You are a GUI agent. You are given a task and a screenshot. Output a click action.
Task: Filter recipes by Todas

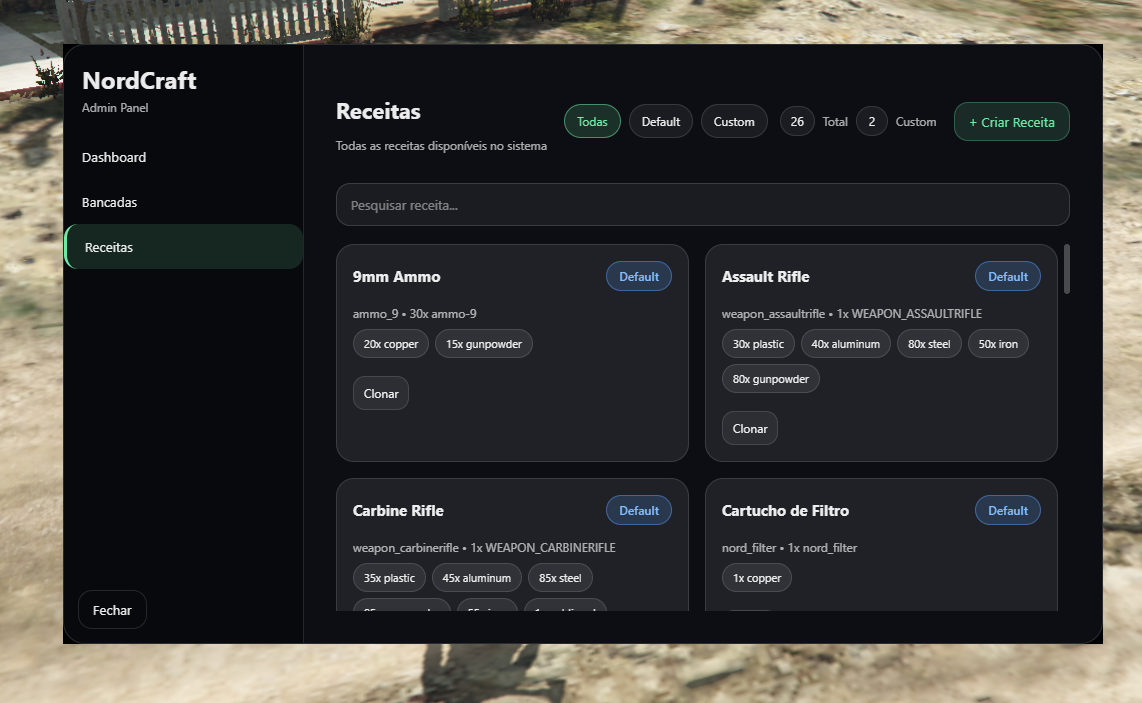click(x=592, y=122)
